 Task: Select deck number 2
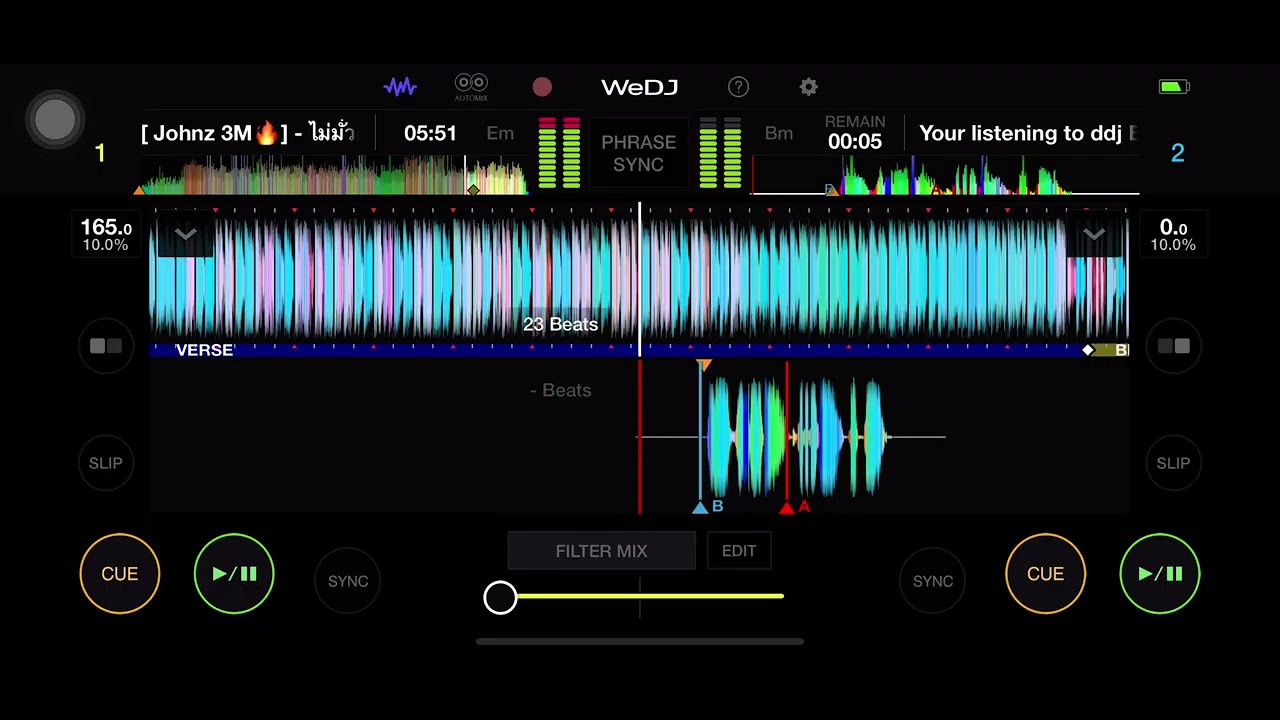click(x=1177, y=153)
